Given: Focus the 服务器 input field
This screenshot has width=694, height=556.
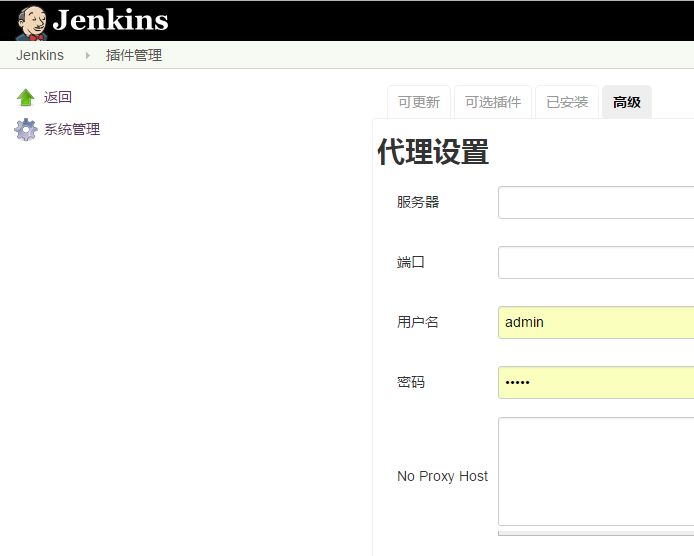Looking at the screenshot, I should coord(596,203).
